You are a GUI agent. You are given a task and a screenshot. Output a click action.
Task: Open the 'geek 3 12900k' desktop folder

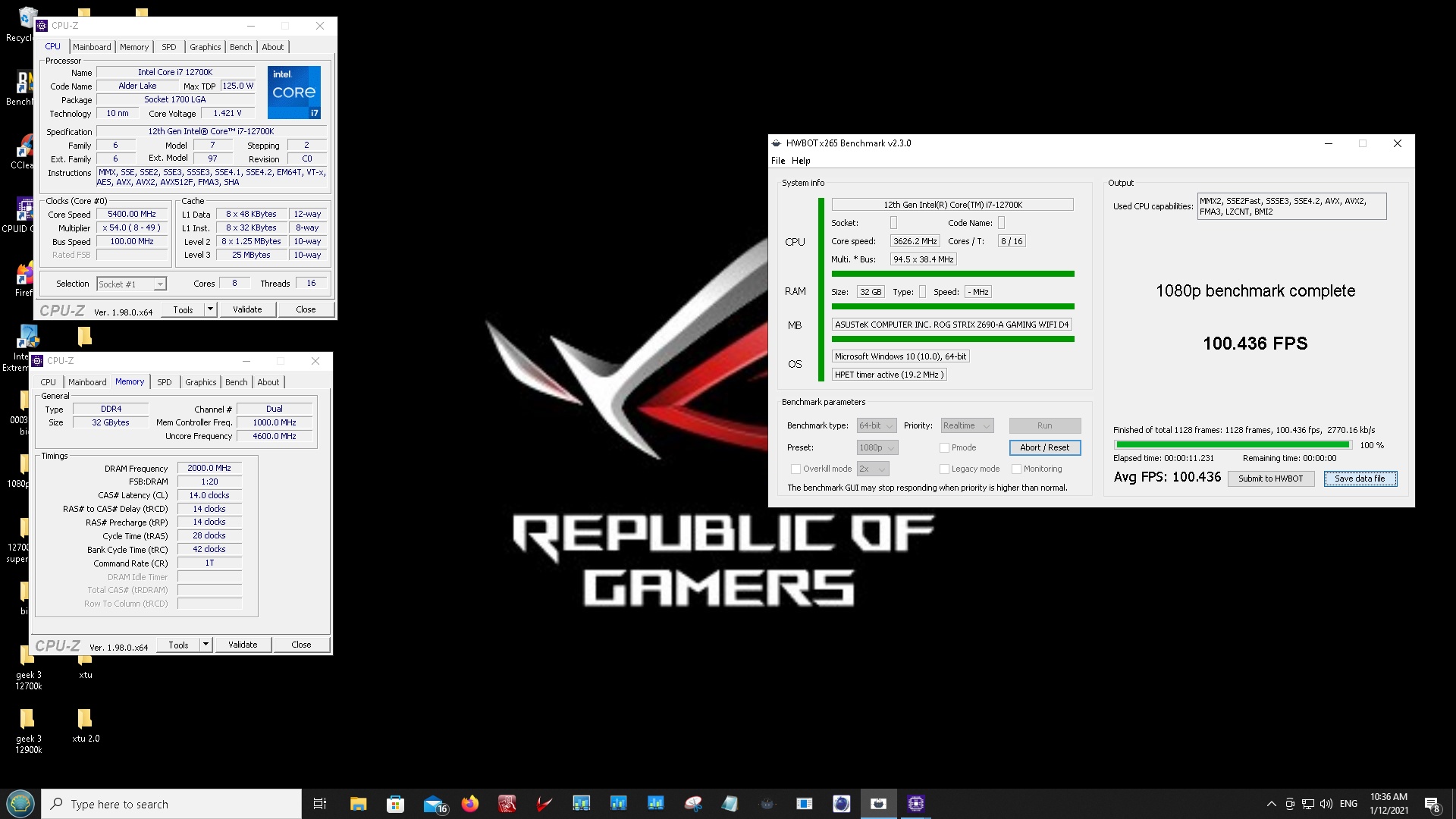[28, 731]
